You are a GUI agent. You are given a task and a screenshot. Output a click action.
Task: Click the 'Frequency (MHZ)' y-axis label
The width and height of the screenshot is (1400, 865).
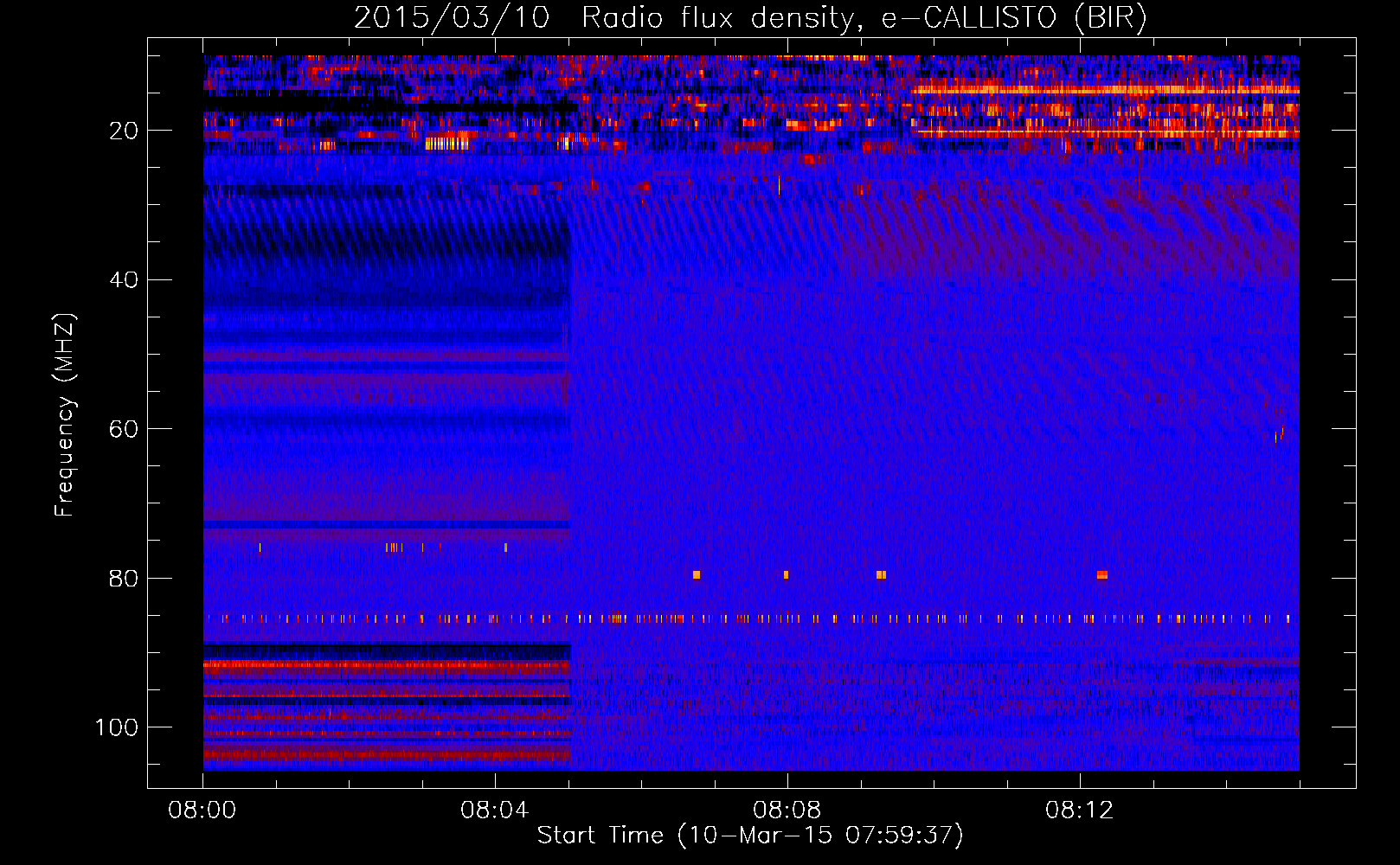point(65,415)
